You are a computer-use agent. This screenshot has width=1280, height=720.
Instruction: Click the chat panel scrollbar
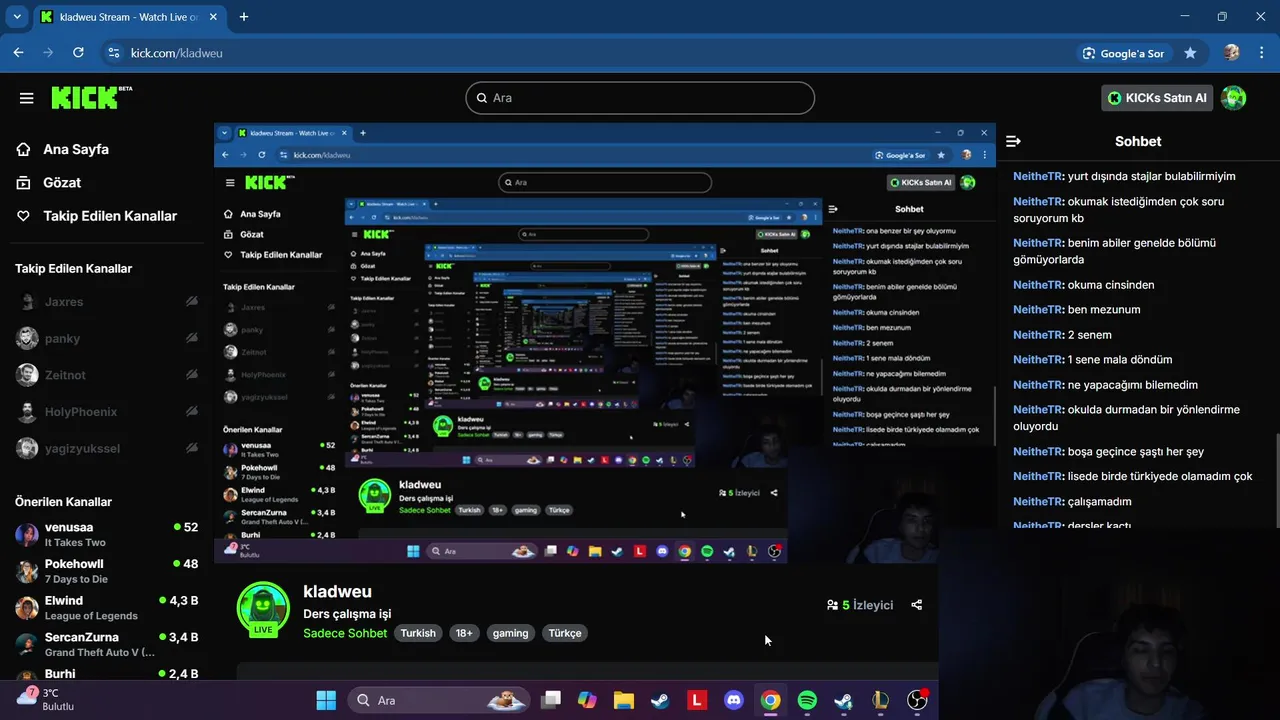pos(1276,480)
